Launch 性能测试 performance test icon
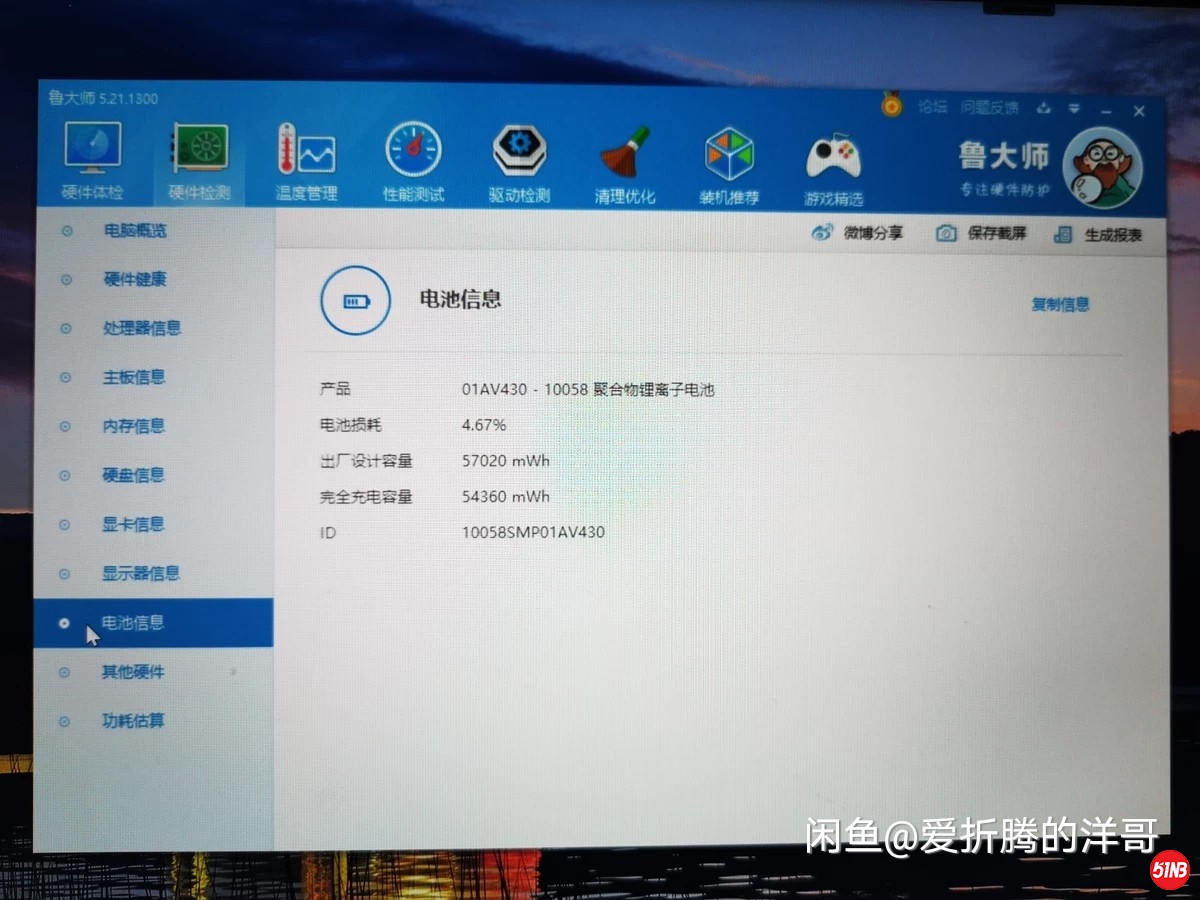Screen dimensions: 1200x900 click(x=413, y=162)
